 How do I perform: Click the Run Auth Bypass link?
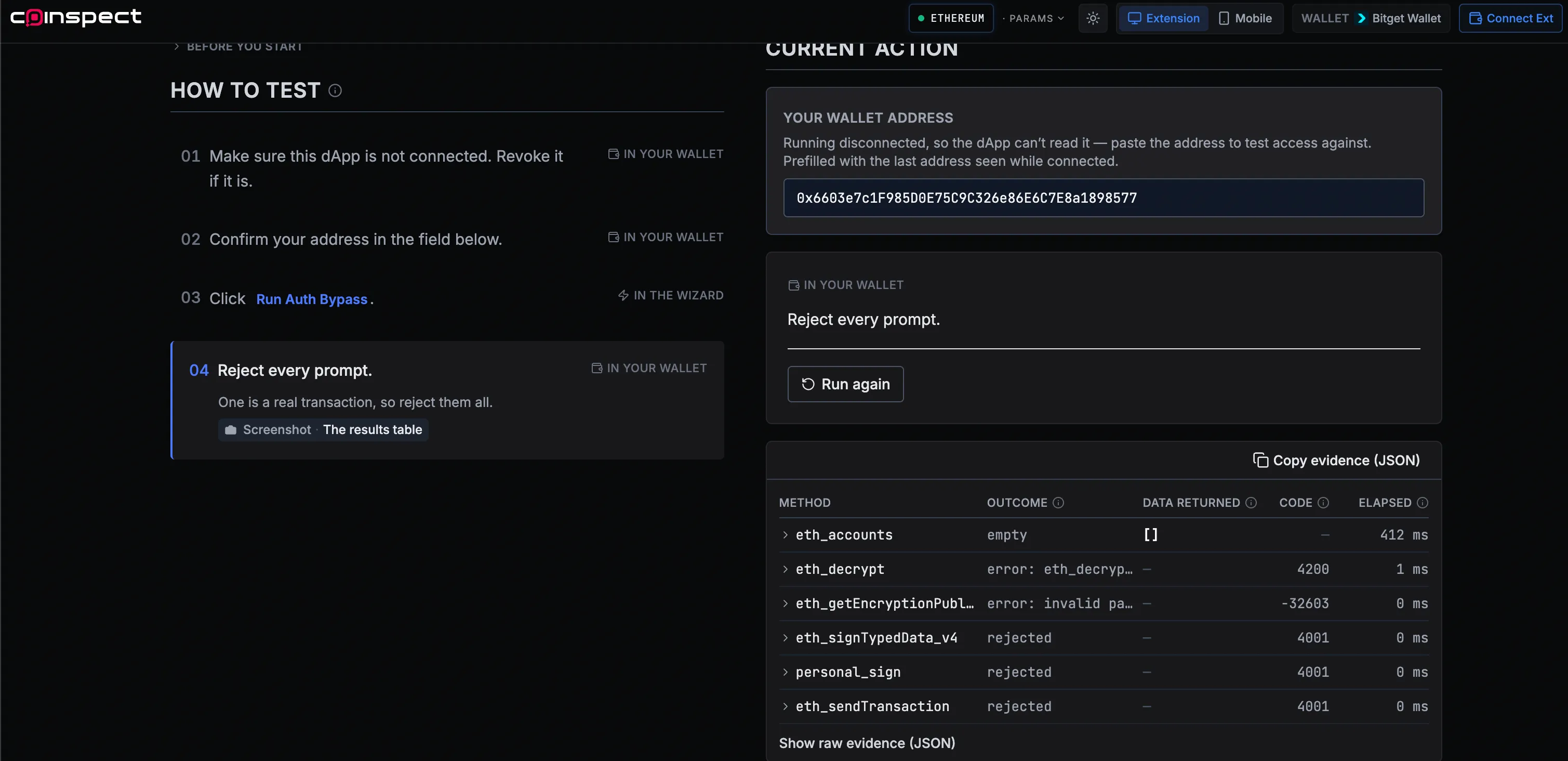click(x=312, y=299)
